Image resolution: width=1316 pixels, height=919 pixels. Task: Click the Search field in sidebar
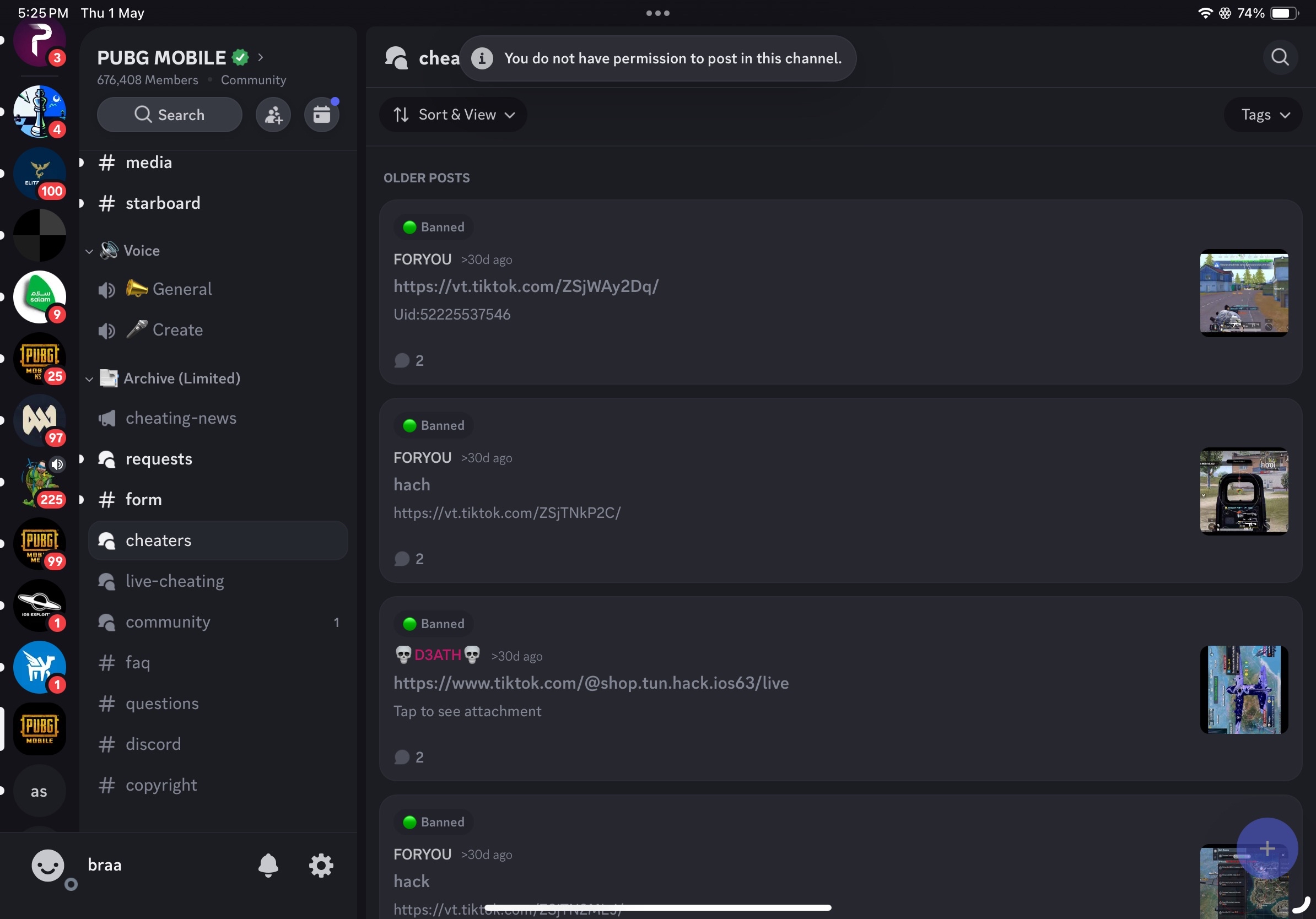(x=170, y=115)
